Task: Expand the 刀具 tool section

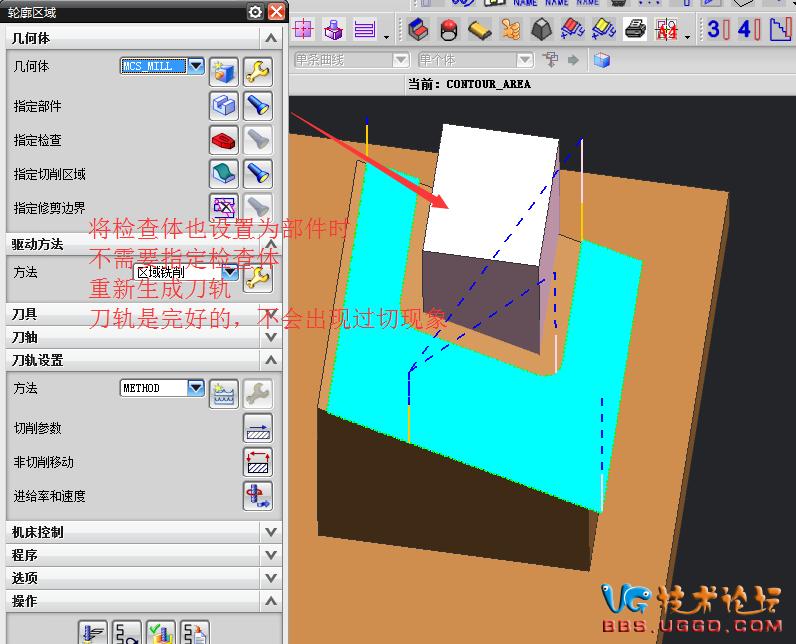Action: (x=271, y=314)
